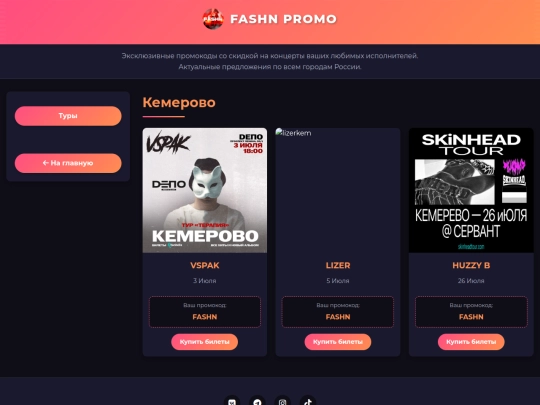Click the VSPAK artist name

(x=205, y=266)
